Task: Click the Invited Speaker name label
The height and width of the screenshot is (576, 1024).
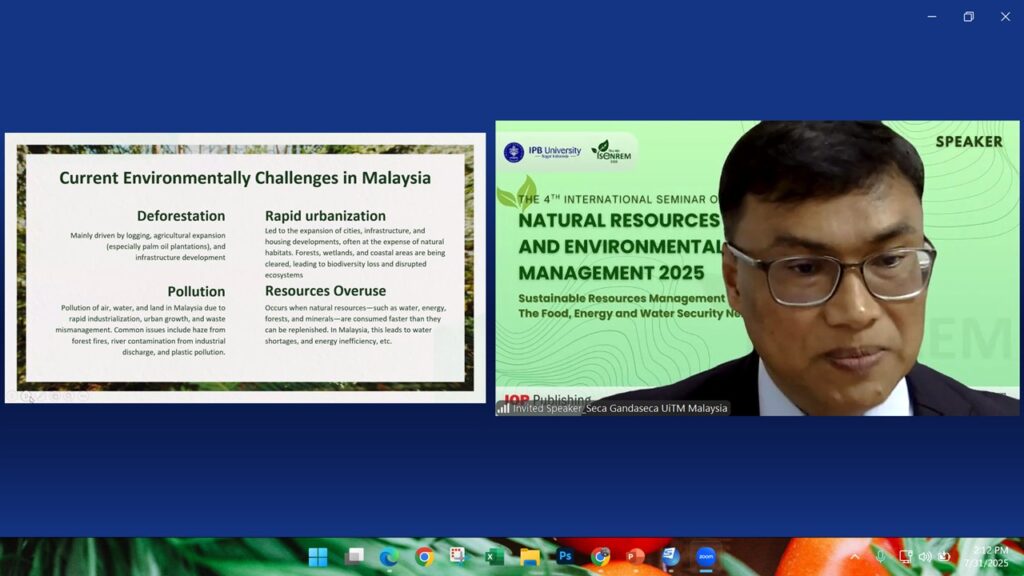Action: pyautogui.click(x=620, y=408)
